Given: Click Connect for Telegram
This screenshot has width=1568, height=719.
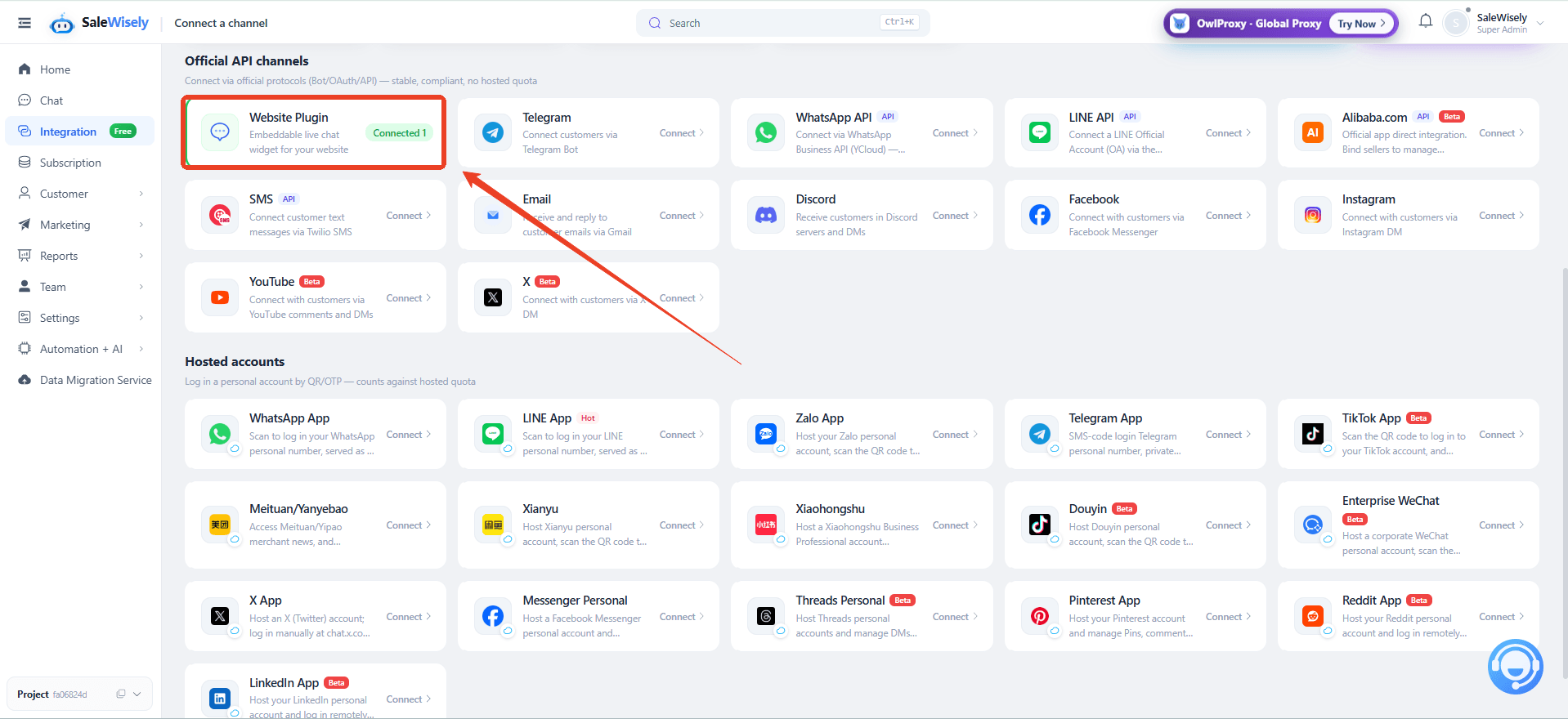Looking at the screenshot, I should click(682, 133).
